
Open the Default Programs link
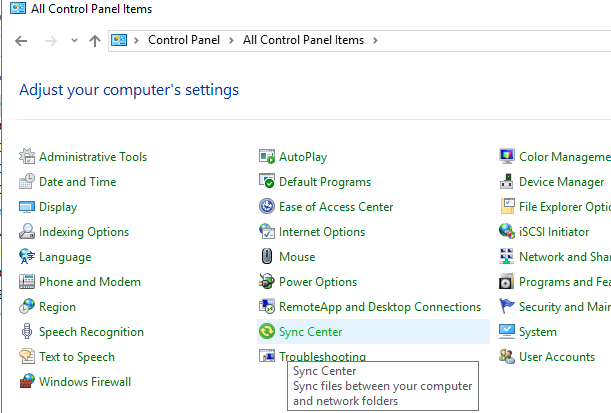click(x=325, y=182)
